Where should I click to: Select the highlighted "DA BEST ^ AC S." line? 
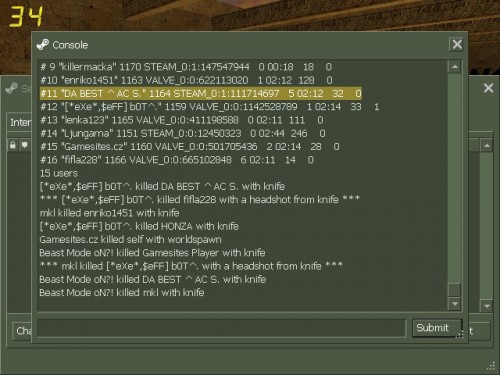(201, 94)
